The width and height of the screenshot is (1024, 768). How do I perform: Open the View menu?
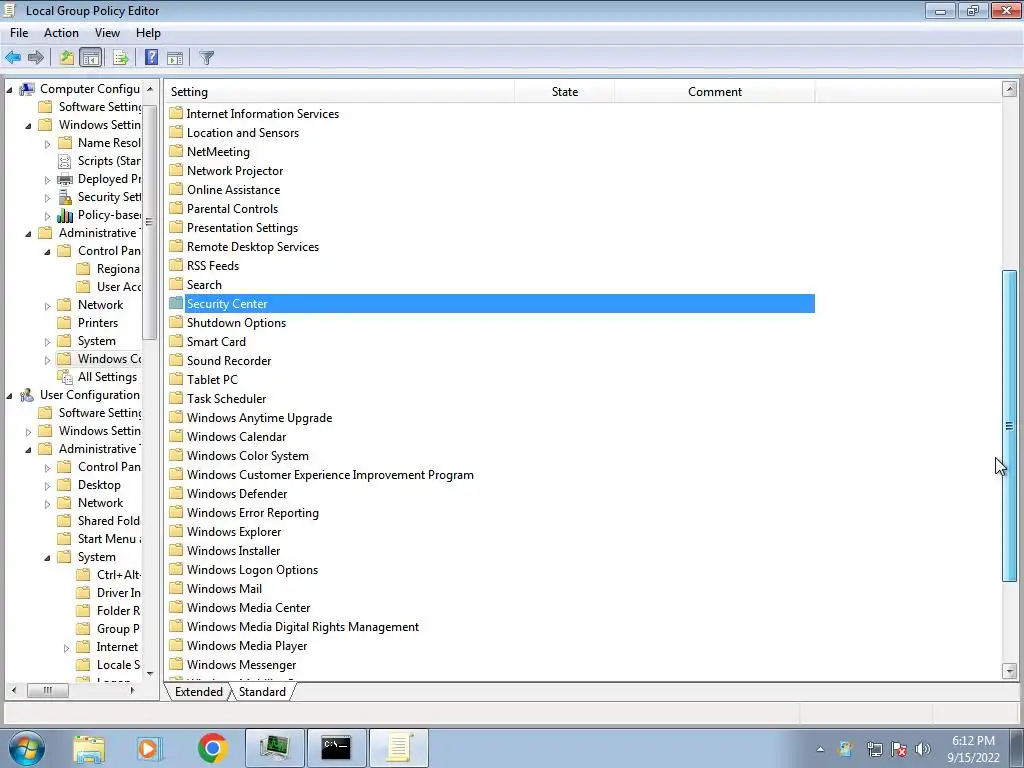[107, 33]
